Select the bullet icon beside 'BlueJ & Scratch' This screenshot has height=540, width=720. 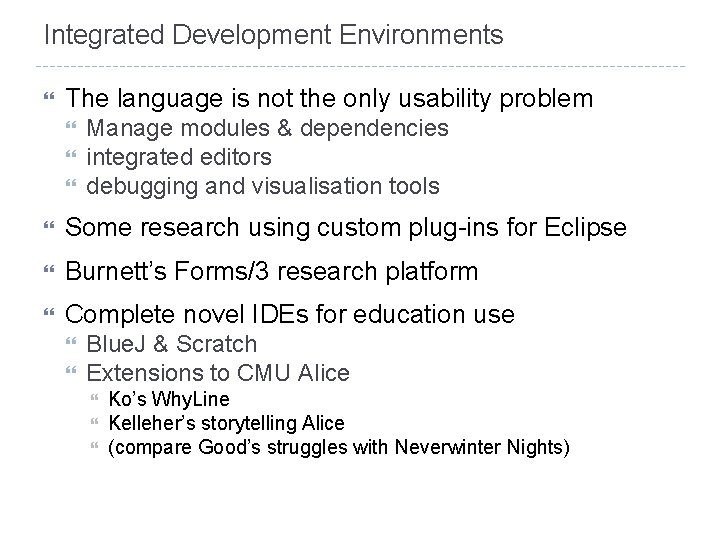pos(71,341)
